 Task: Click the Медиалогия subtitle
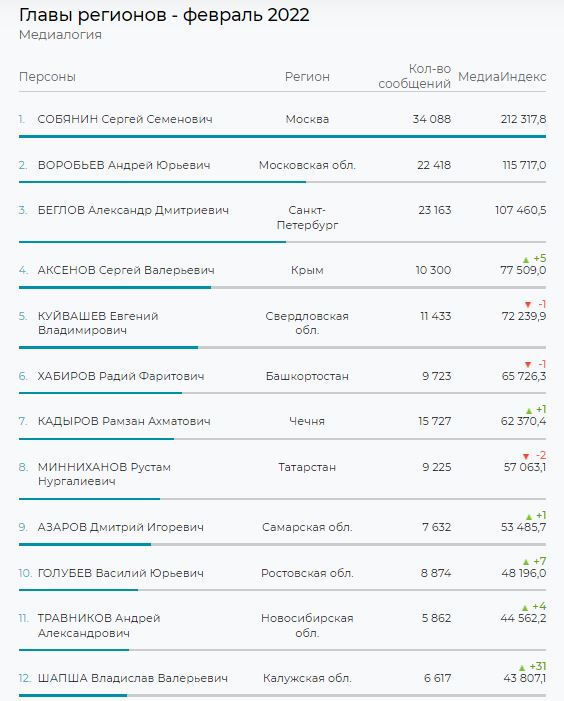click(x=60, y=35)
